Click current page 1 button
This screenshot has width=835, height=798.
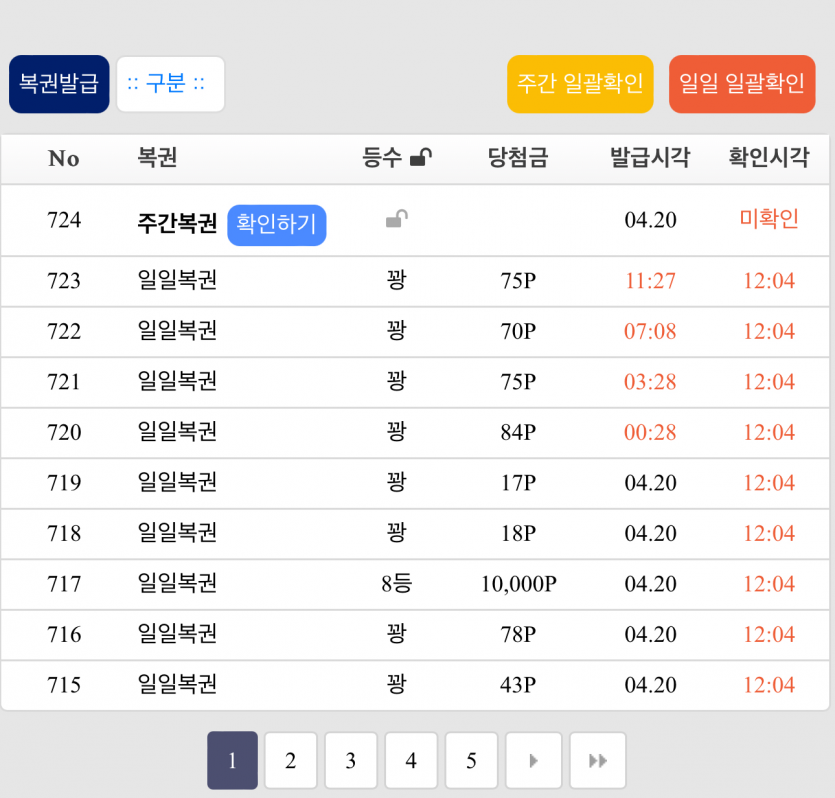[x=232, y=761]
